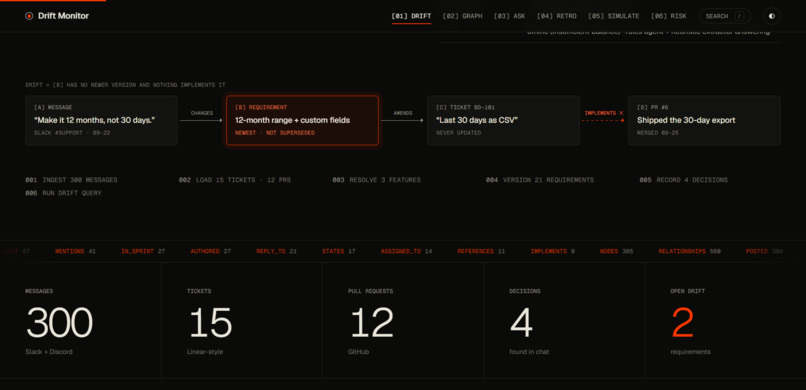Click the SLACK #SUPPORT · 09-22 source text
Viewport: 806px width, 390px height.
point(72,133)
